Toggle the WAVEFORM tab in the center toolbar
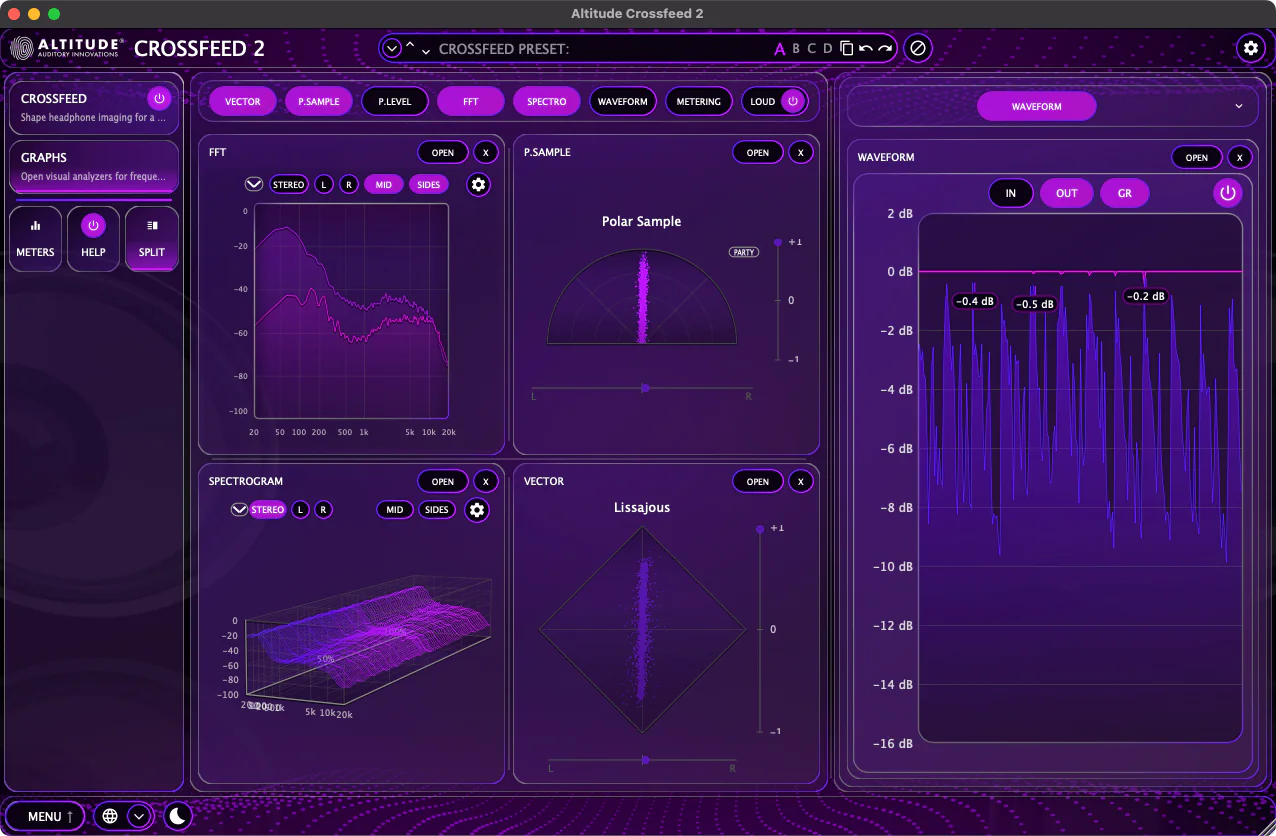The width and height of the screenshot is (1276, 836). (623, 101)
